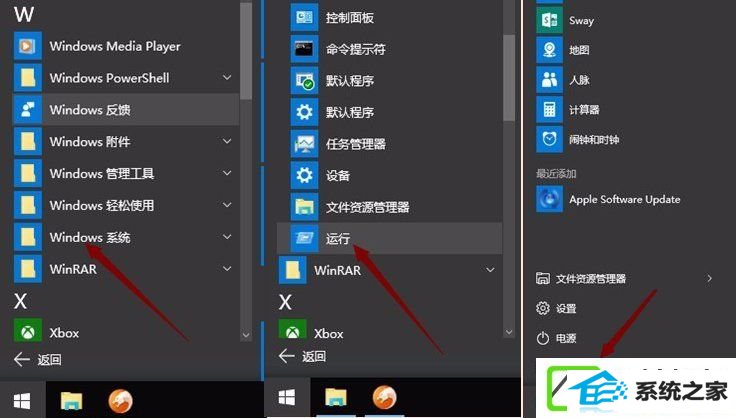Open the 控制面板 control panel icon

point(304,18)
